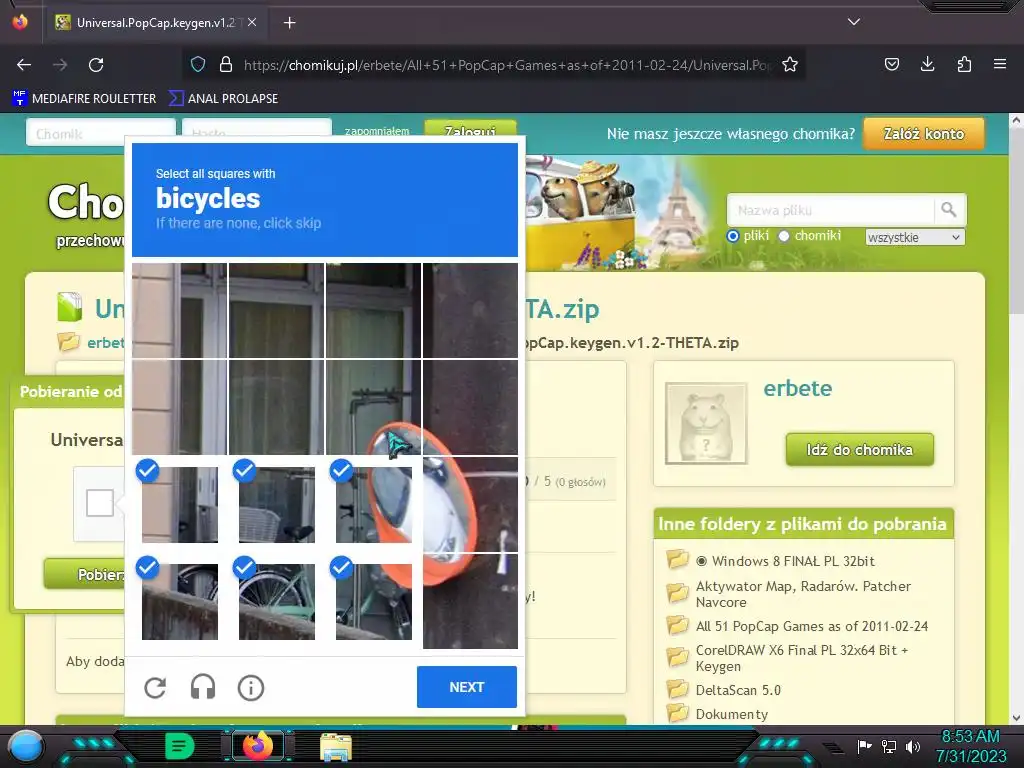Deselect the captcha tile showing the teal bike frame beside the mirror
The height and width of the screenshot is (768, 1024).
[374, 601]
